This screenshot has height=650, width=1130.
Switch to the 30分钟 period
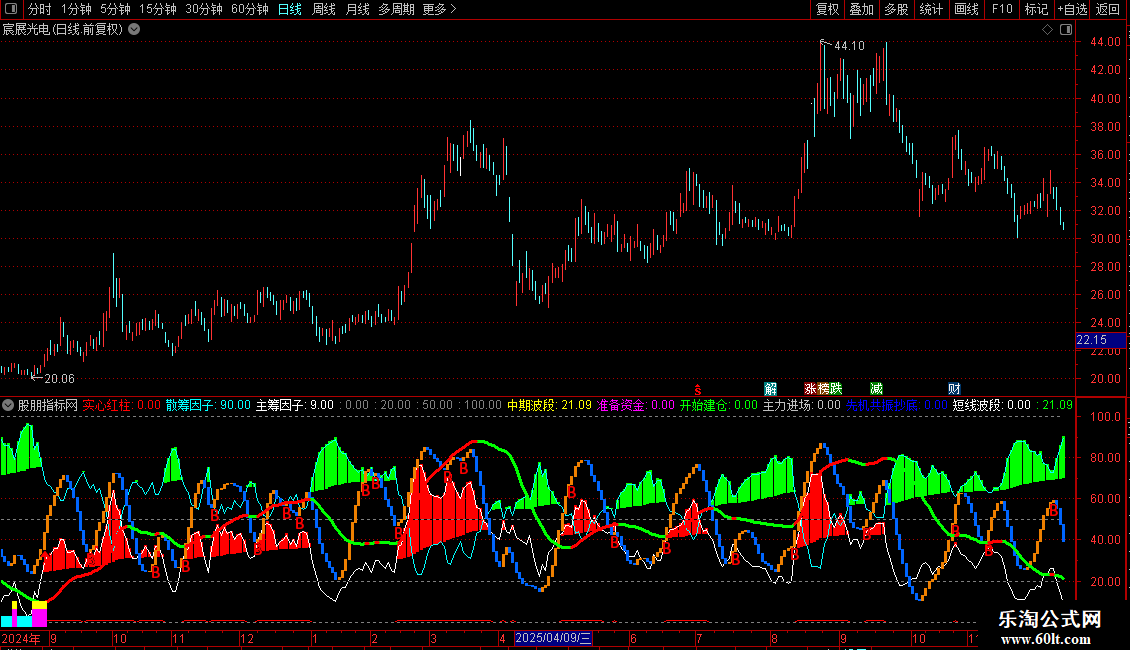(x=204, y=9)
